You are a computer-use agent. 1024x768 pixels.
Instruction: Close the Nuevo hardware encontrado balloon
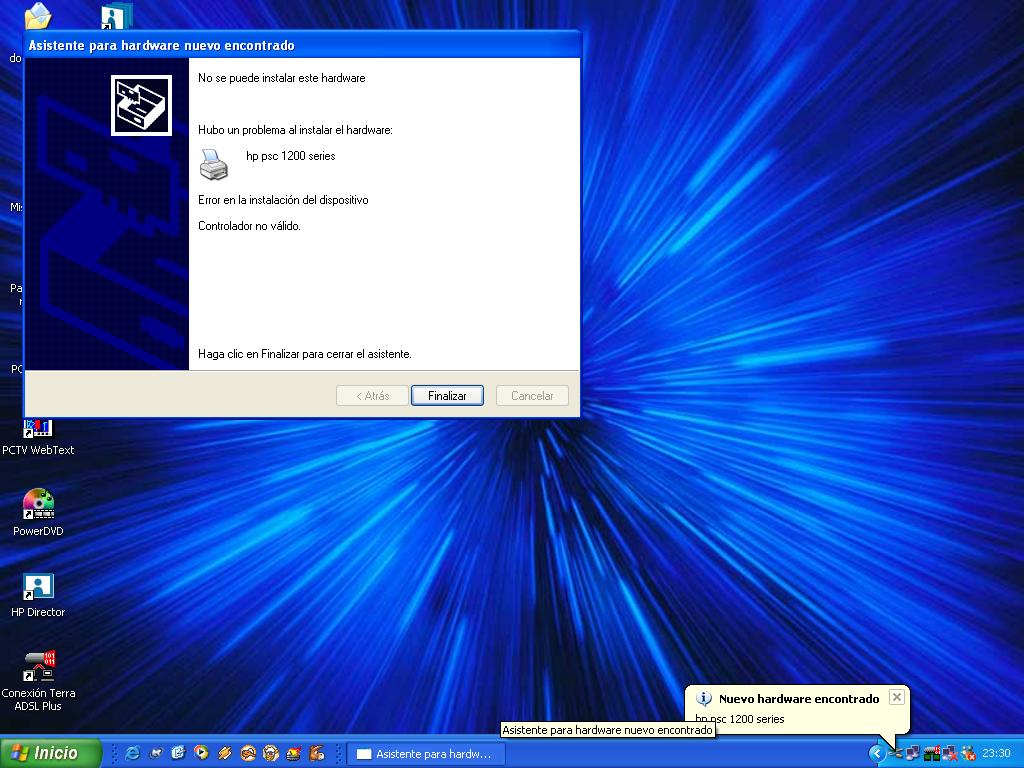coord(897,697)
